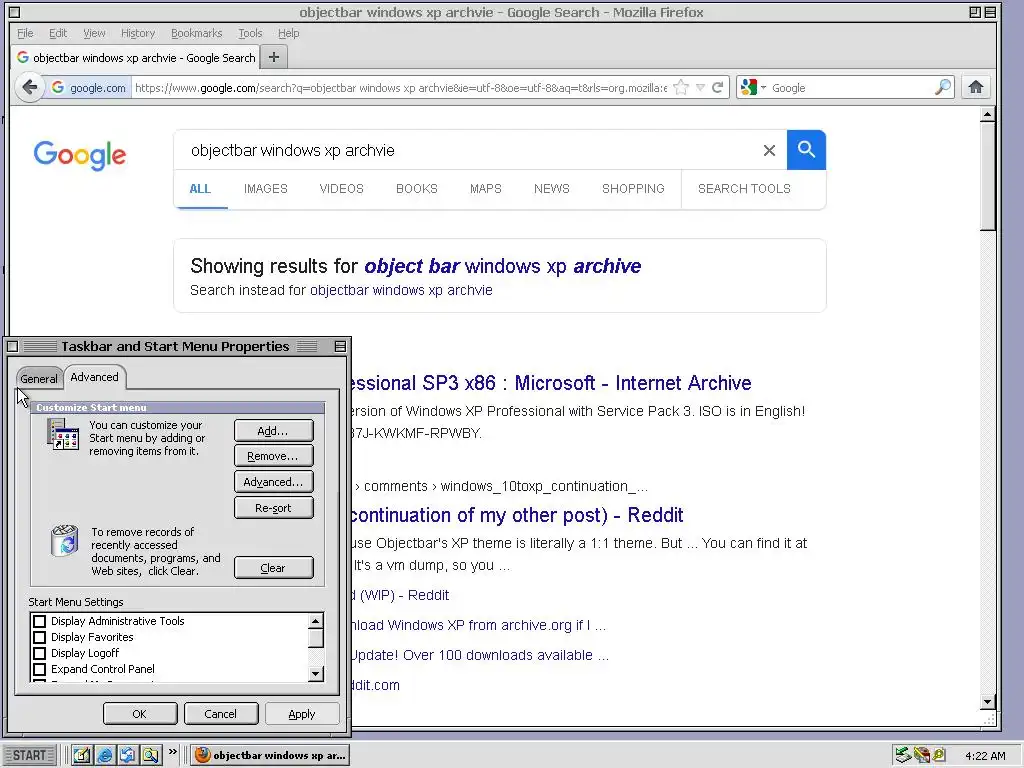Enable Display Favorites checkbox
Viewport: 1024px width, 768px height.
click(39, 637)
